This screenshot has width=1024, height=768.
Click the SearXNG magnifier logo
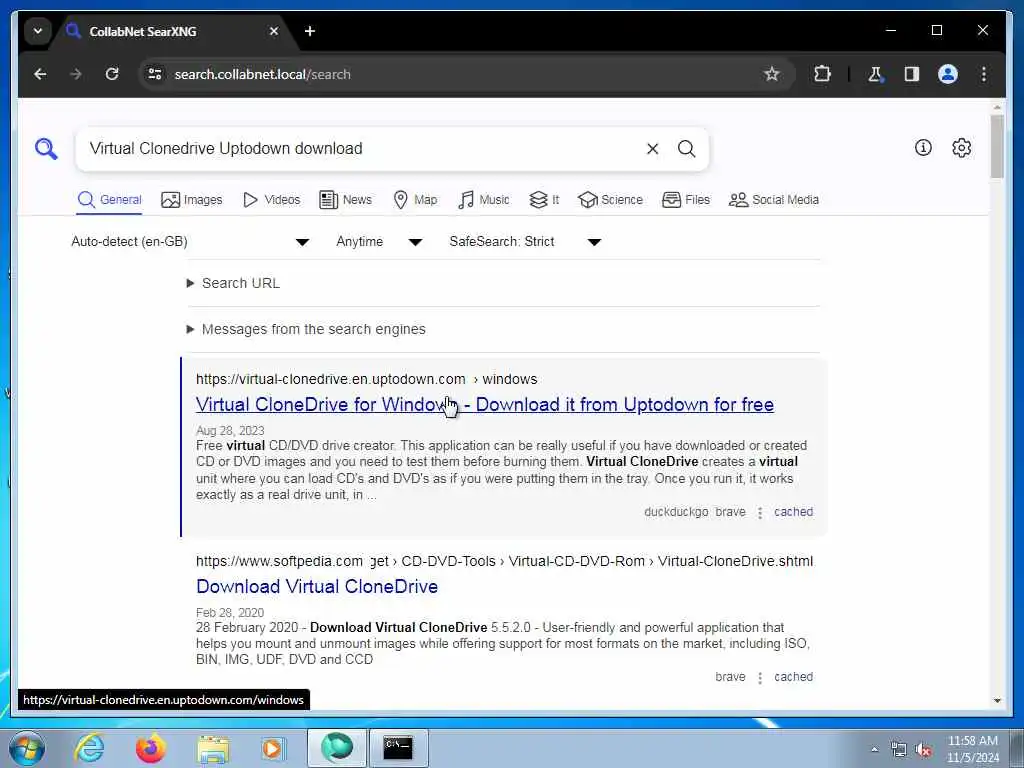[46, 149]
